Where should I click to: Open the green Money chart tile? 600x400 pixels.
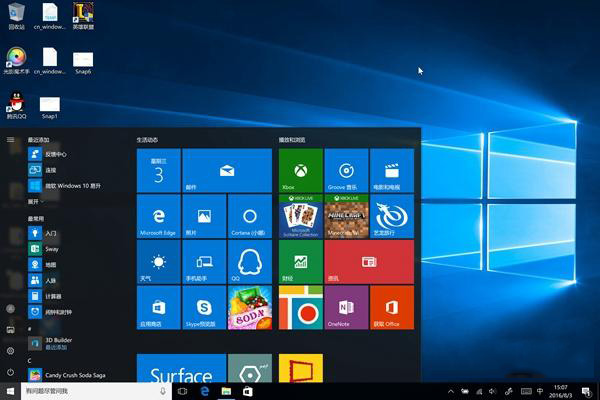point(301,262)
